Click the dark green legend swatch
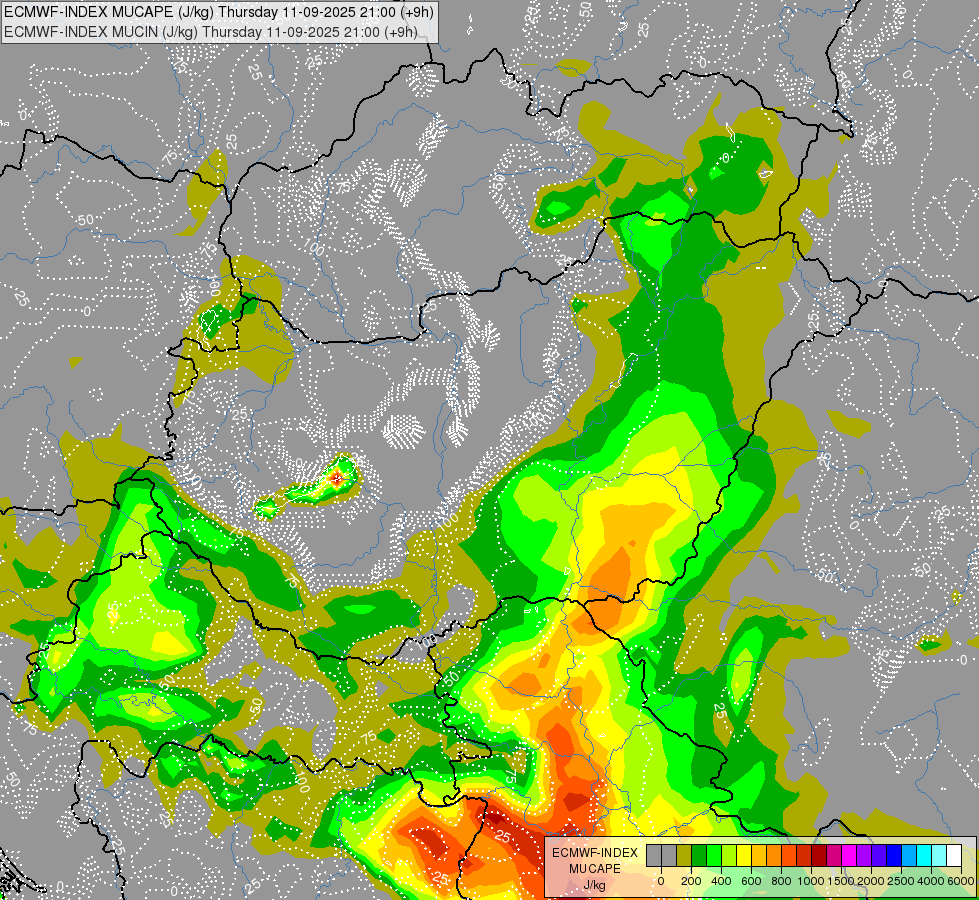This screenshot has width=979, height=900. click(x=699, y=856)
